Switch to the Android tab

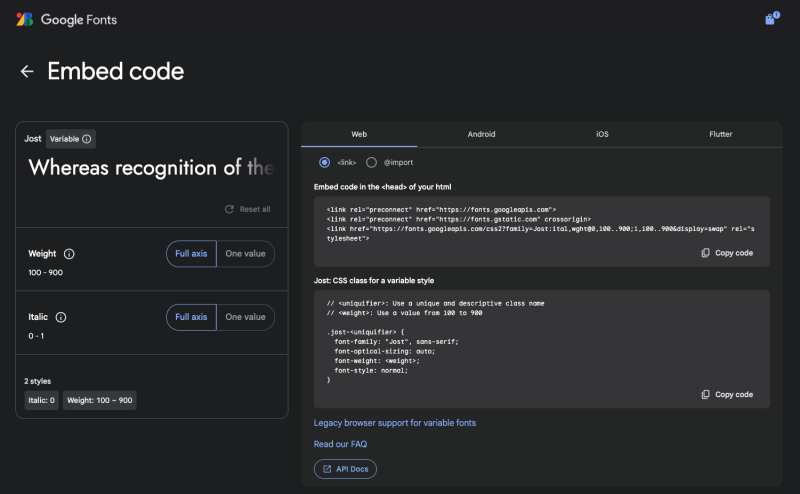481,134
